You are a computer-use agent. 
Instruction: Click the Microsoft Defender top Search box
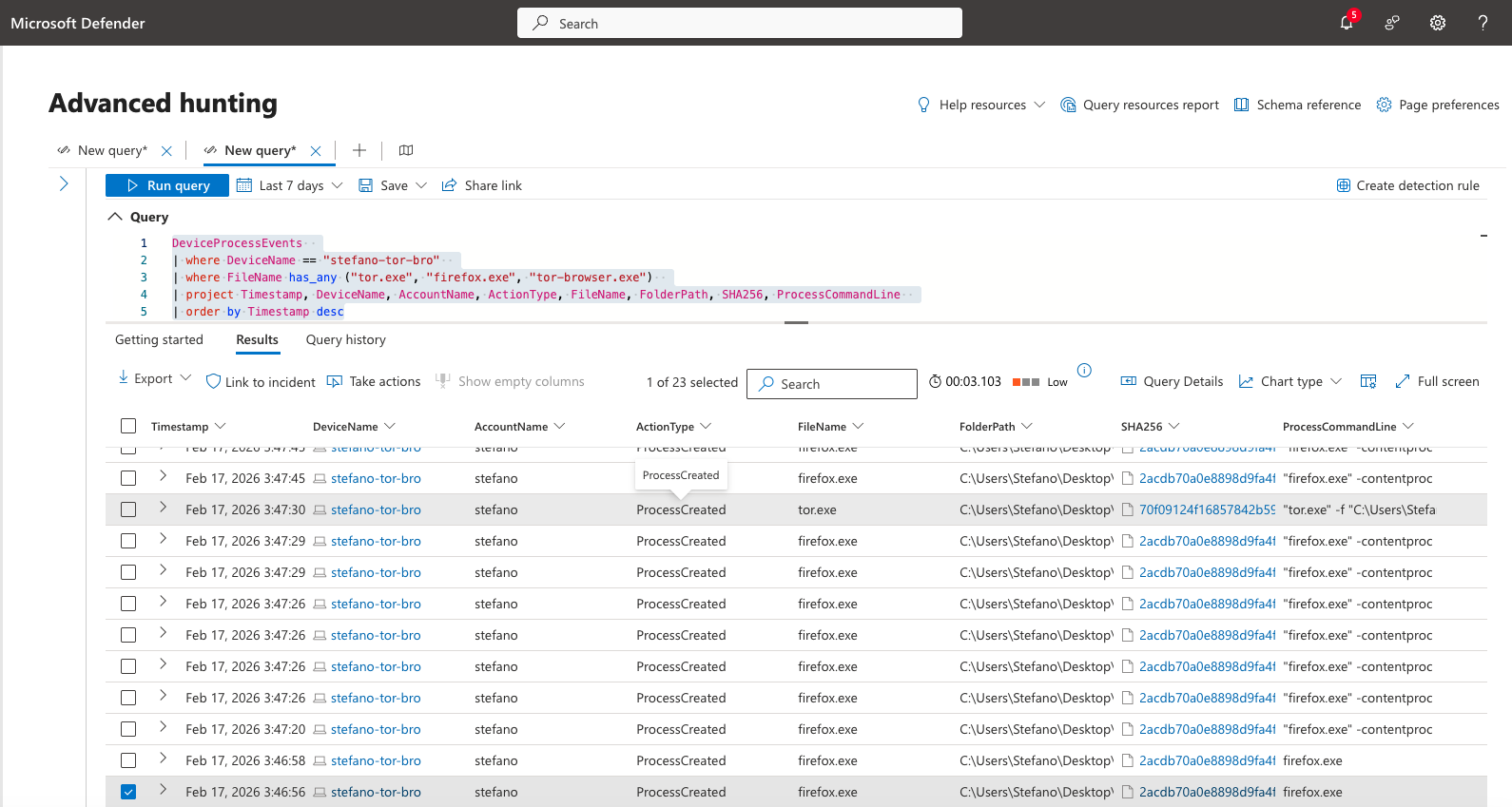tap(740, 23)
